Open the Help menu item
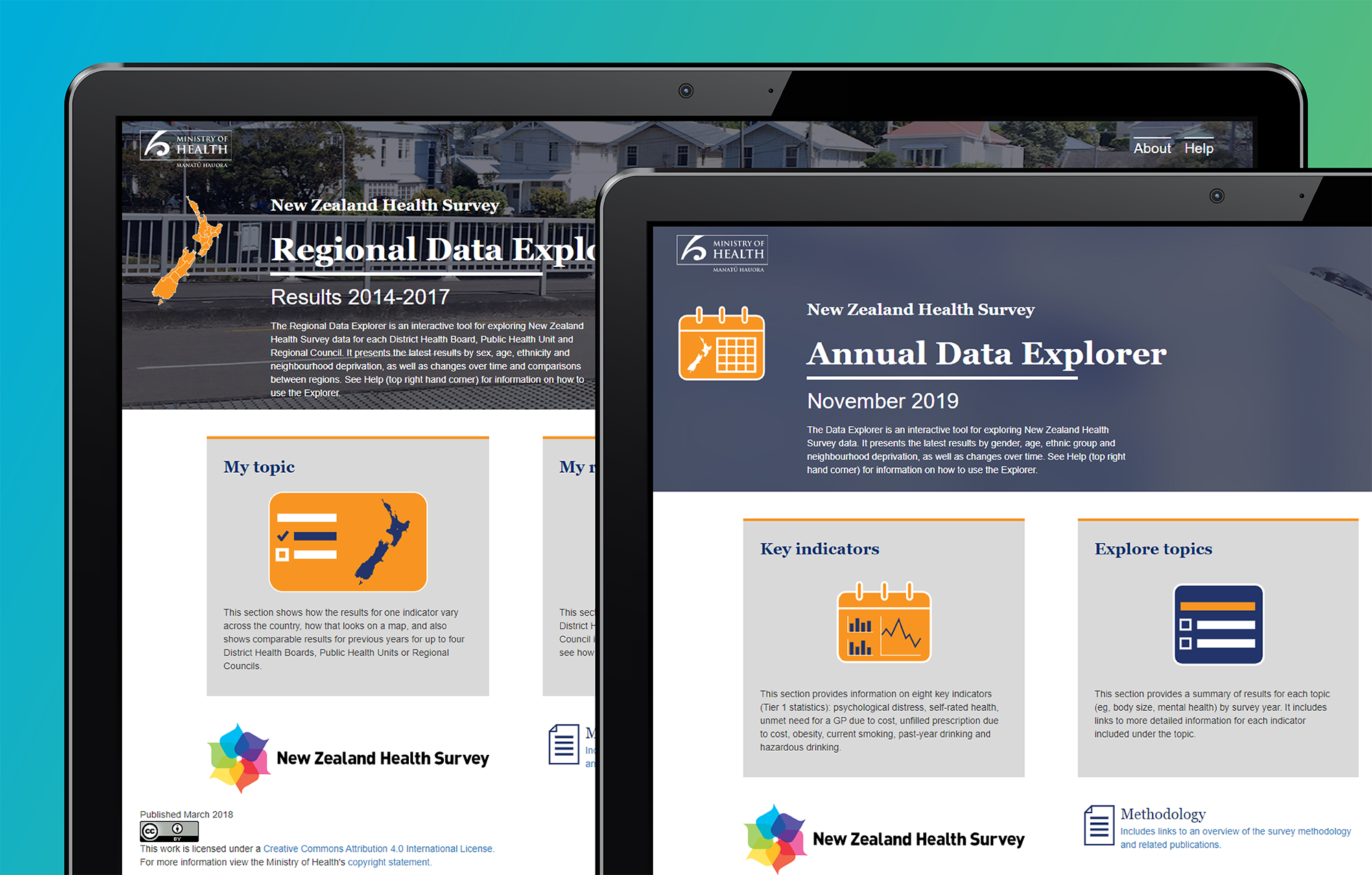1372x875 pixels. tap(1199, 148)
